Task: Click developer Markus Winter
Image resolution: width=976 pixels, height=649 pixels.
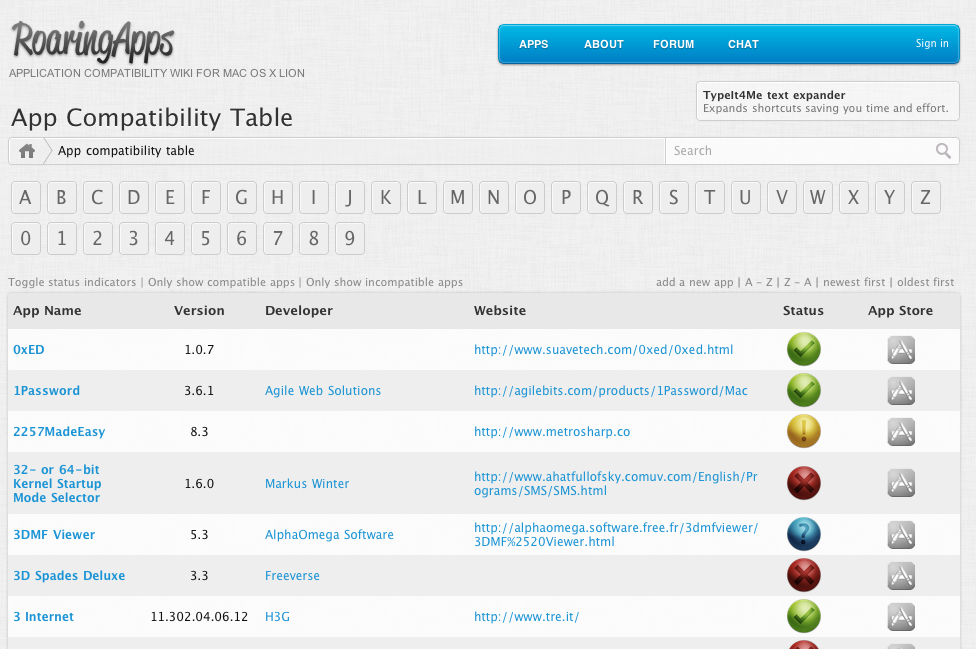Action: tap(307, 483)
